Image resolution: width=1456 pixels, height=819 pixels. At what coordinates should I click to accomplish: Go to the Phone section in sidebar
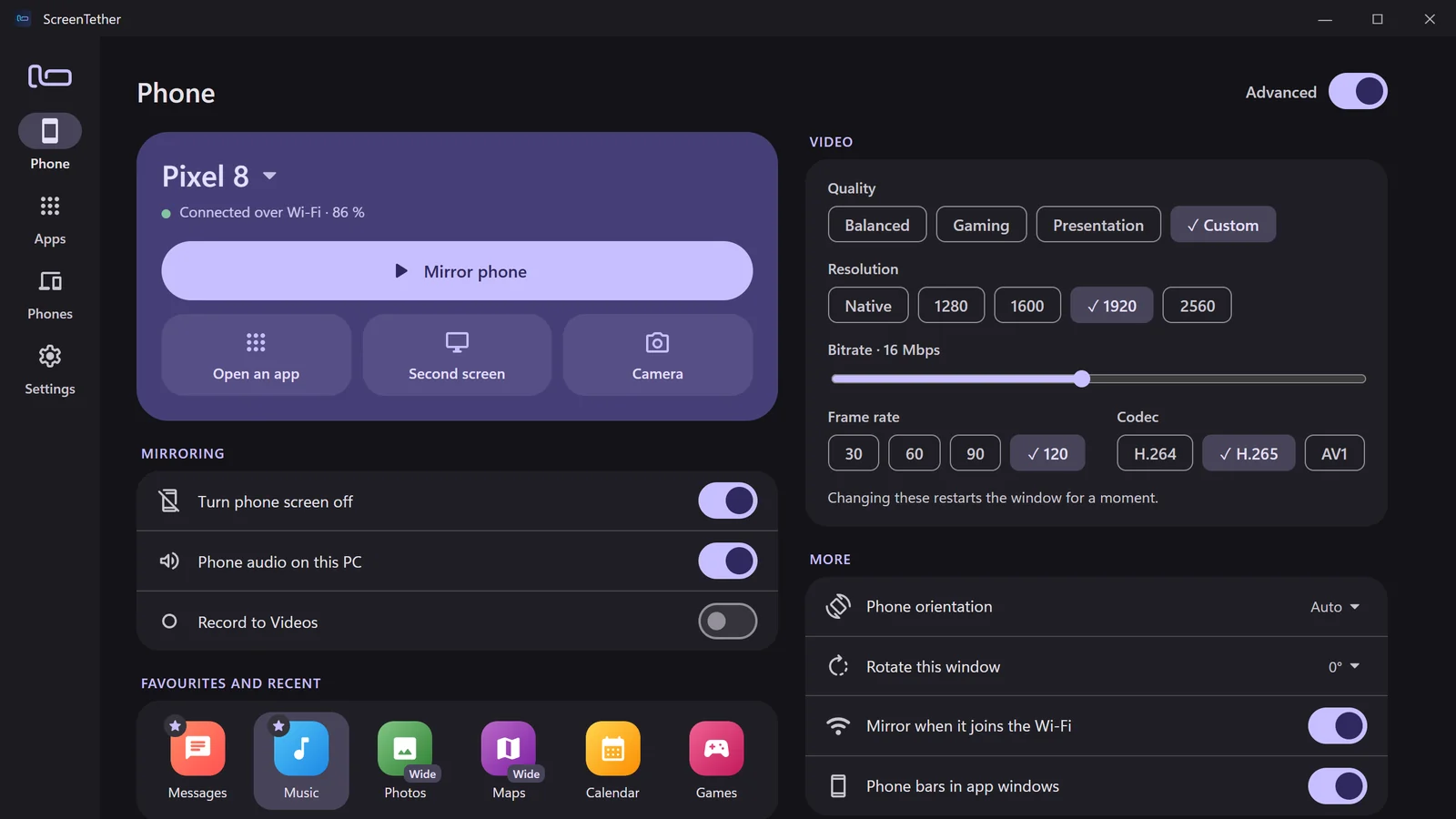tap(50, 143)
